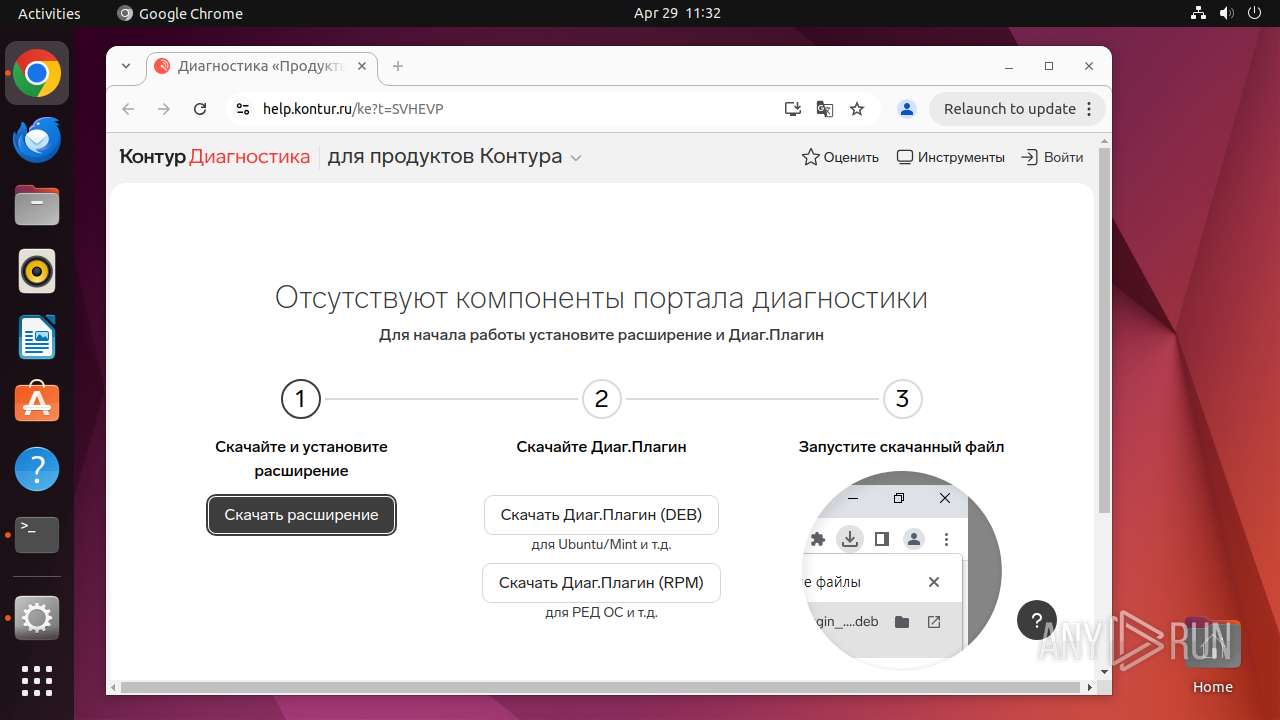Viewport: 1280px width, 720px height.
Task: View site information icon in address bar
Action: pos(241,109)
